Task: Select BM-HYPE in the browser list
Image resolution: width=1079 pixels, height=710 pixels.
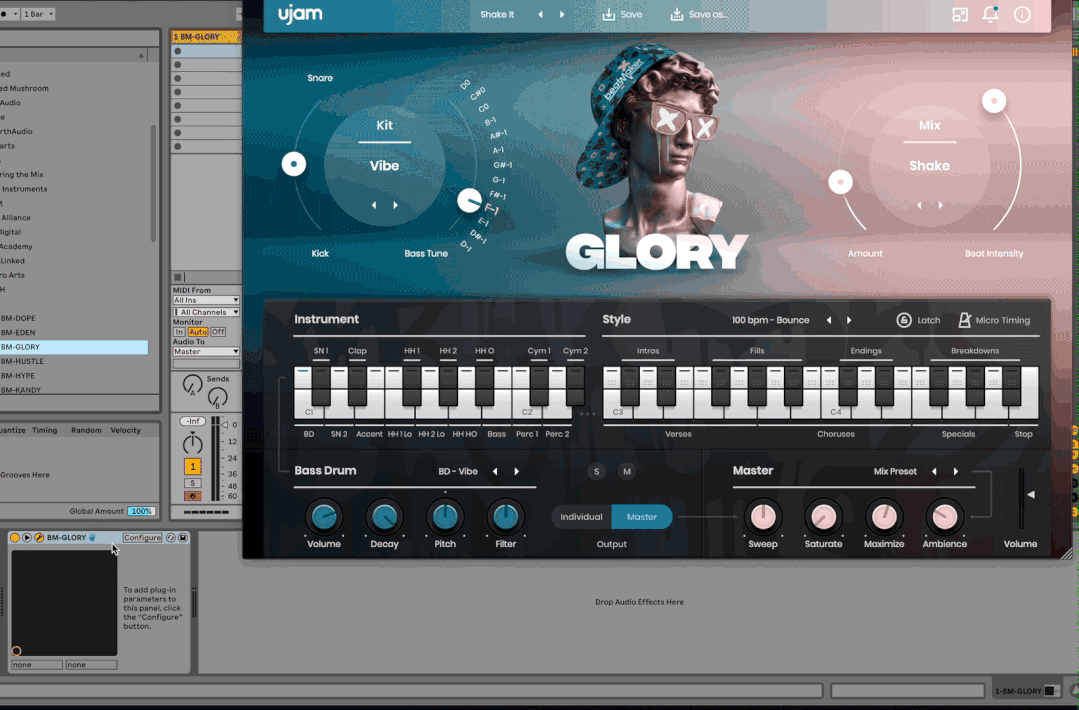Action: tap(74, 376)
